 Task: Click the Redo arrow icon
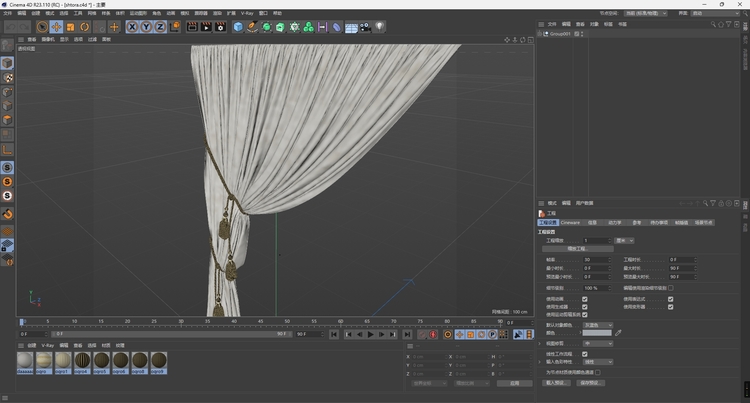24,27
